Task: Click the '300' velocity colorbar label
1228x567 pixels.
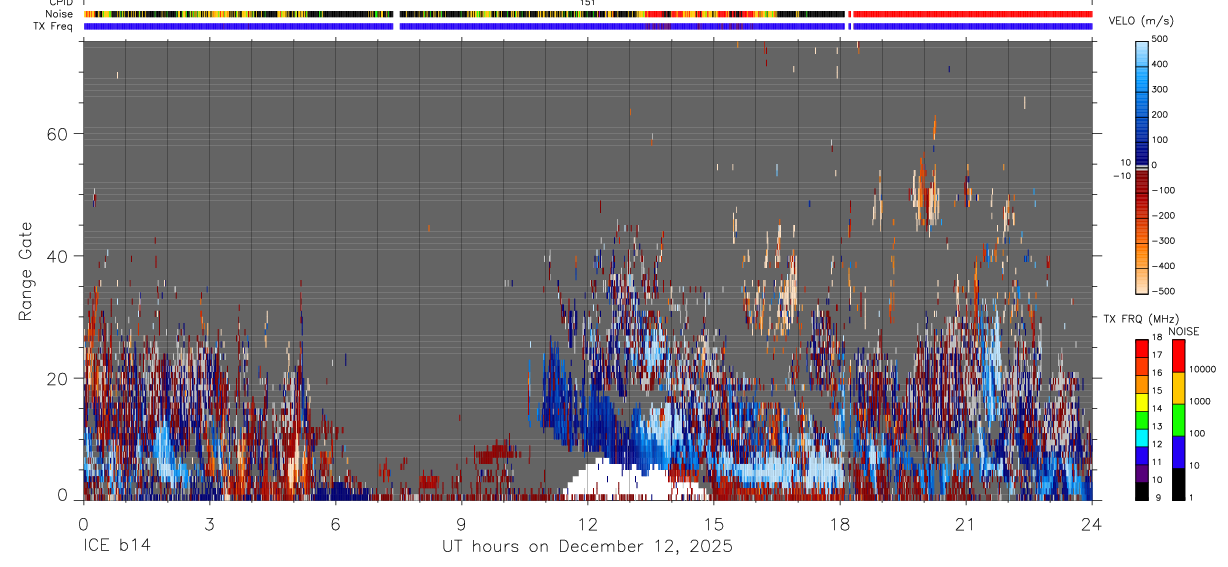Action: [x=1161, y=89]
